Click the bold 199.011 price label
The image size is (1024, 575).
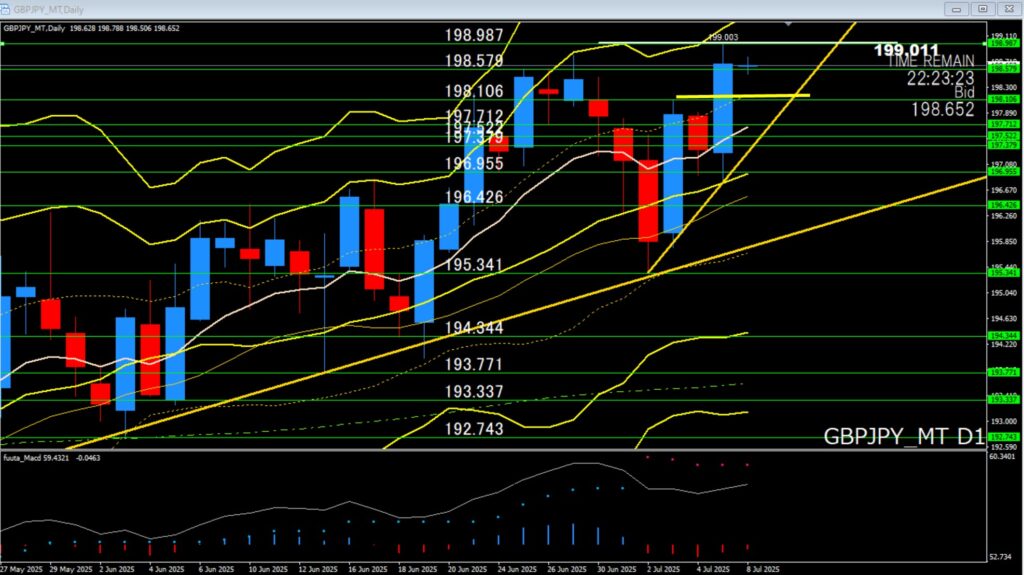pyautogui.click(x=906, y=50)
